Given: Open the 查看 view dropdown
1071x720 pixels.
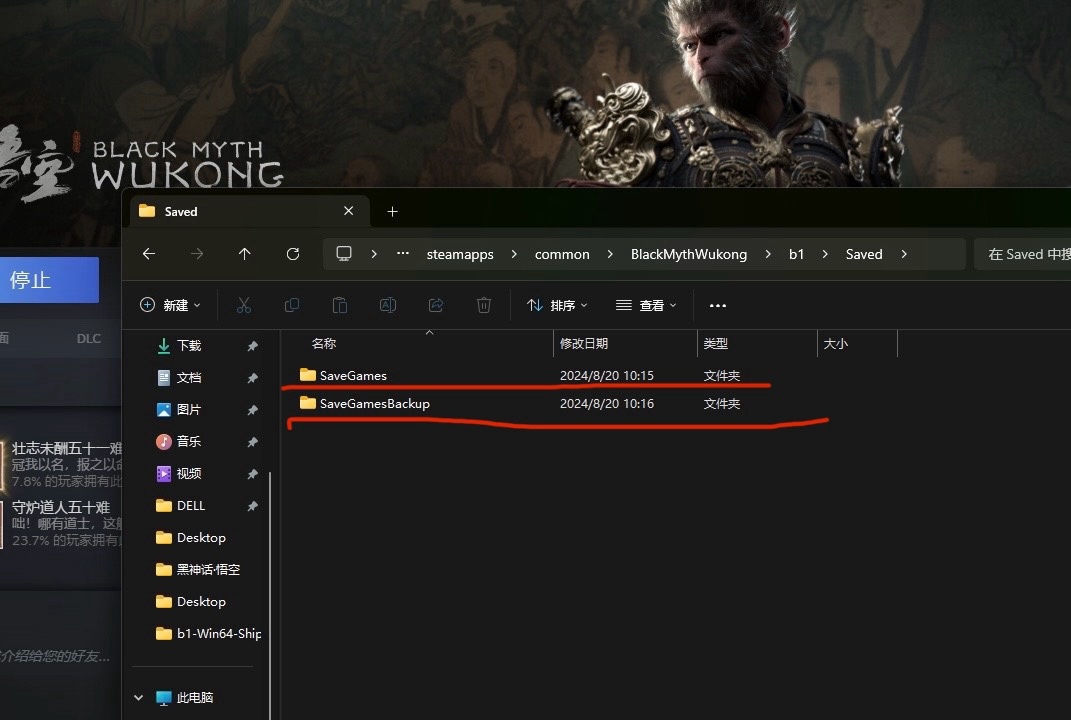Looking at the screenshot, I should pos(646,305).
